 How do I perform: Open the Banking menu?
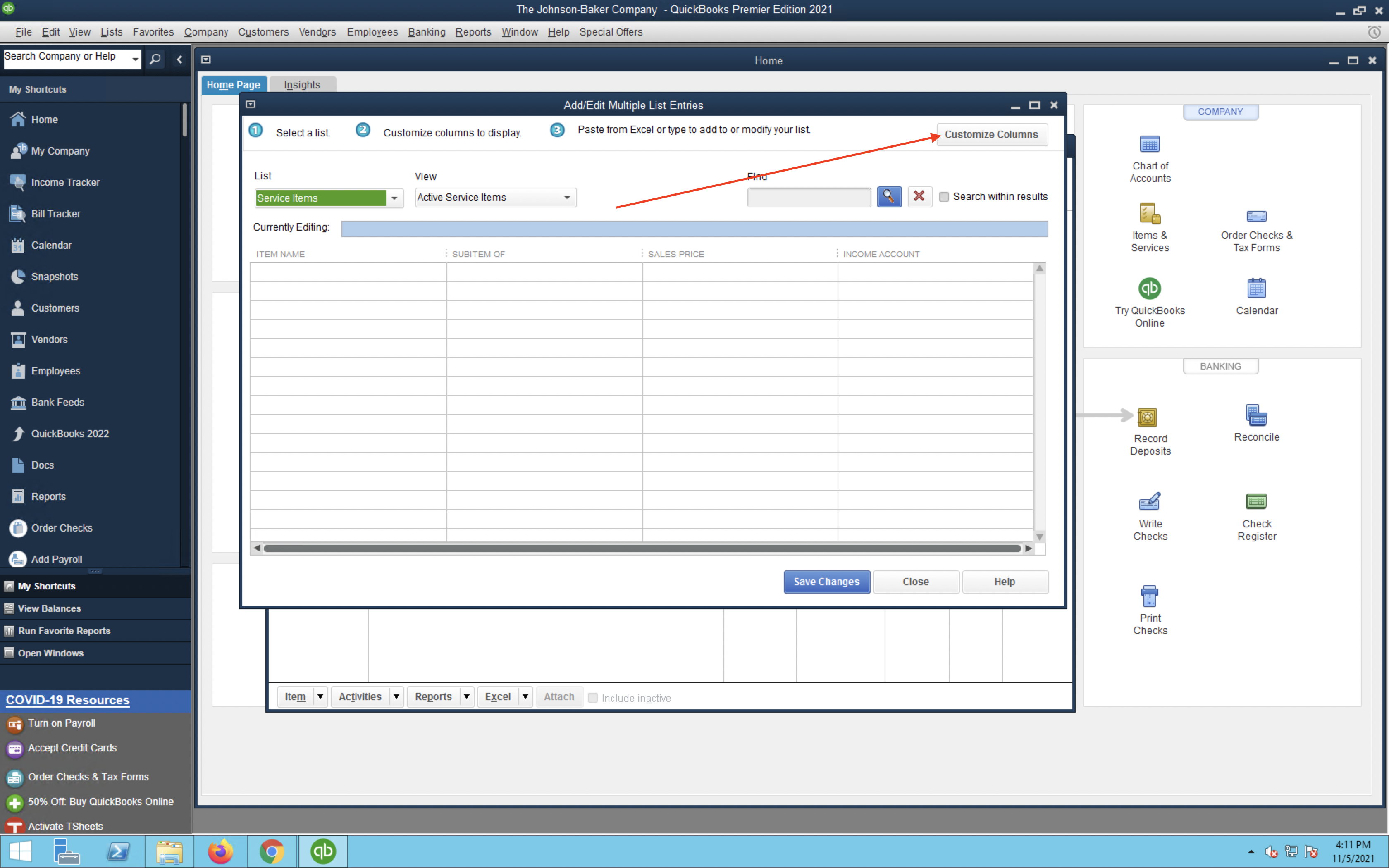(x=427, y=32)
